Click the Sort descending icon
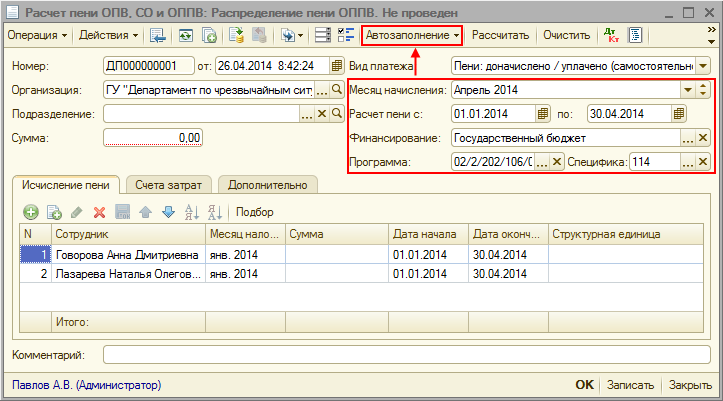Screen dimensions: 723x401 click(x=214, y=212)
